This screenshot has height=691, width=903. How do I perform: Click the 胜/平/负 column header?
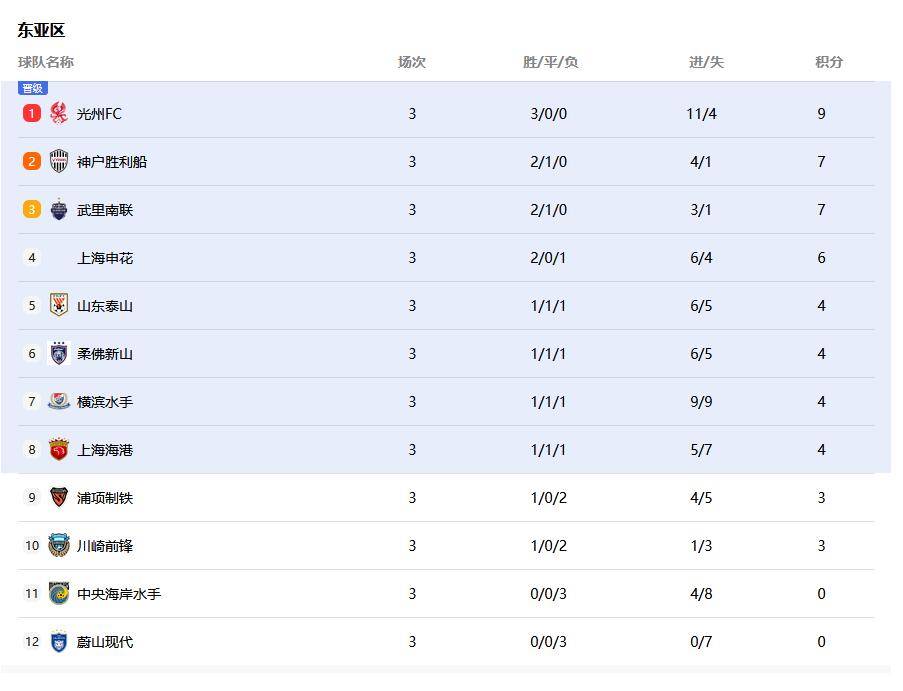(x=550, y=62)
